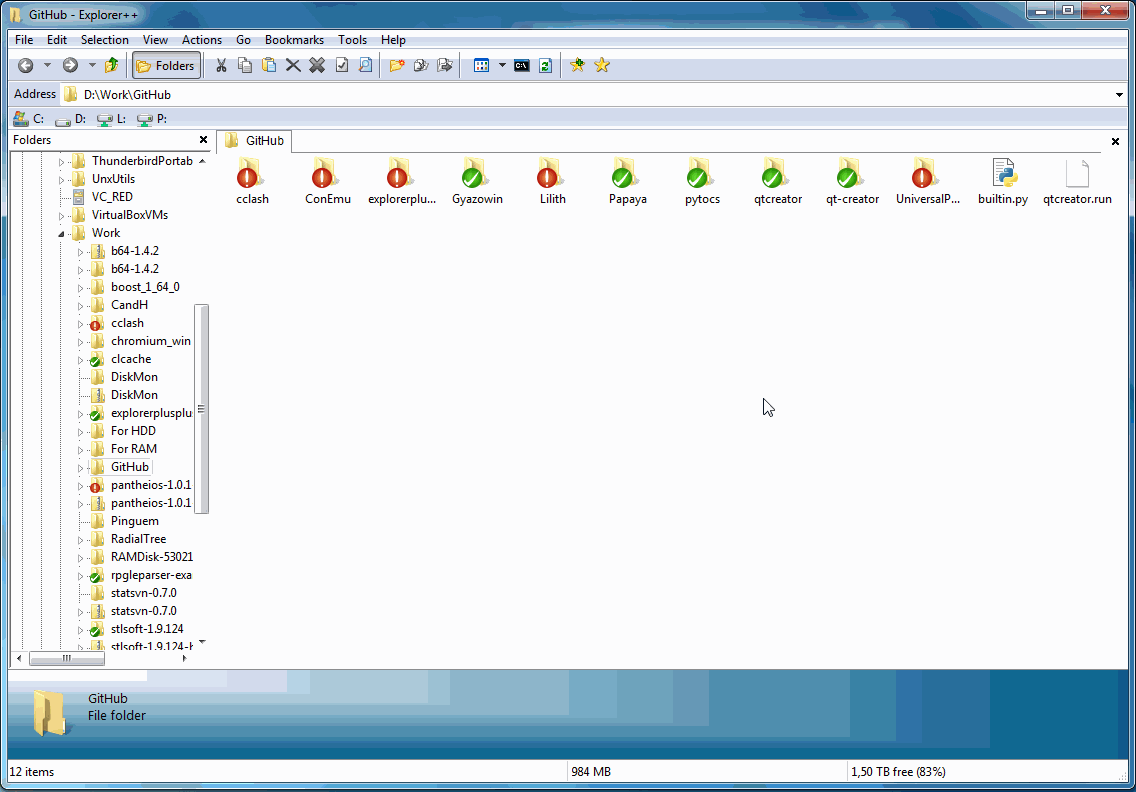The image size is (1136, 792).
Task: Delete selected item with thin X icon
Action: (x=293, y=66)
